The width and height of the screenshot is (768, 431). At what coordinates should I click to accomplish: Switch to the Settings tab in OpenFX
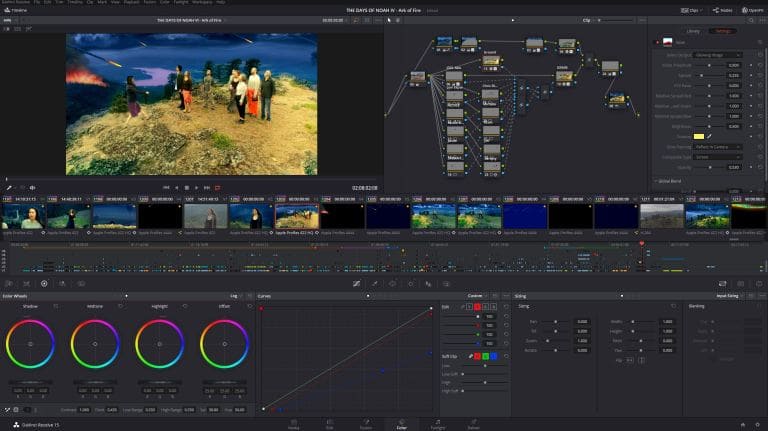[x=723, y=31]
